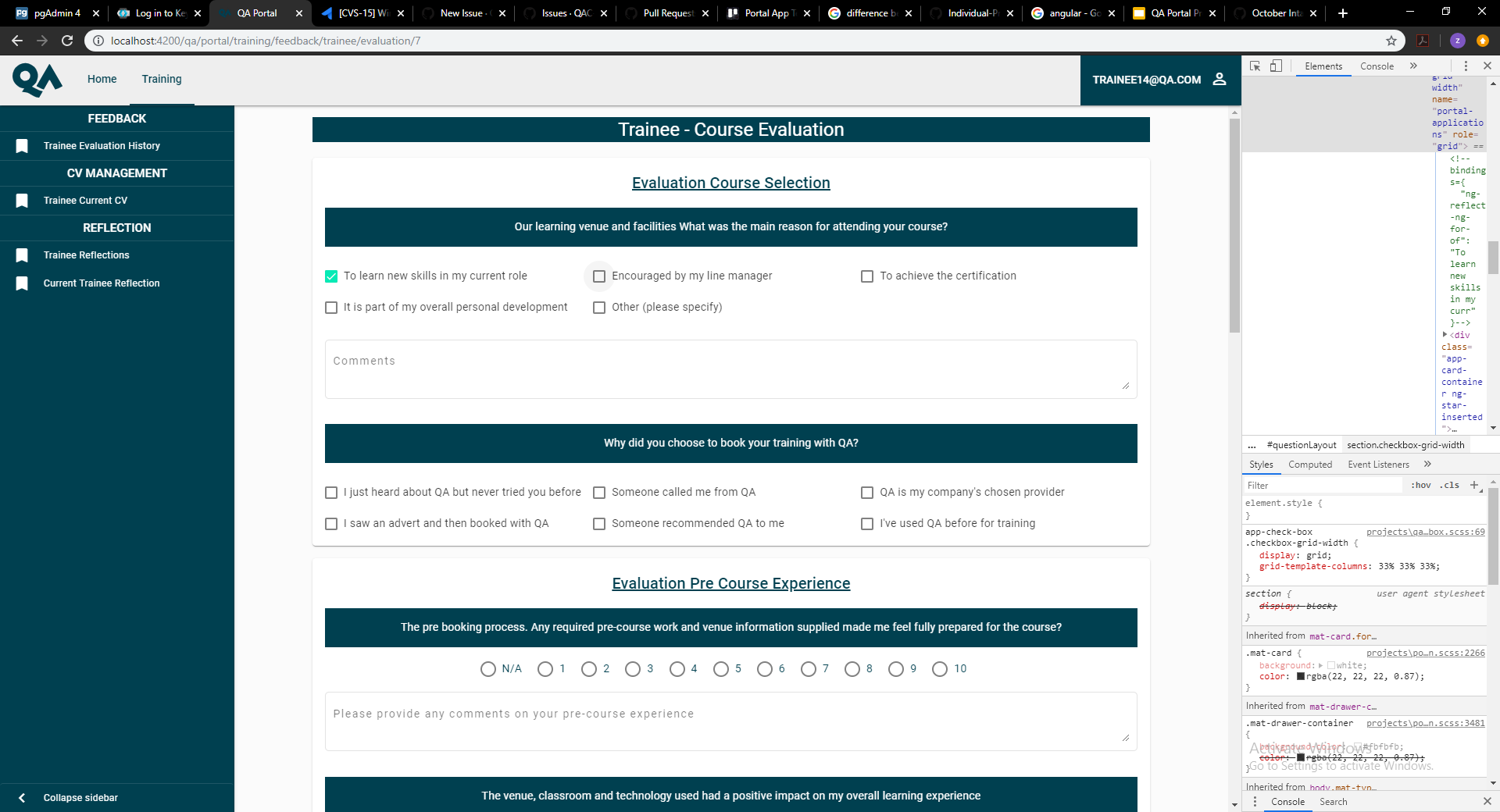Click the bookmark icon beside Trainee Reflections

[22, 255]
